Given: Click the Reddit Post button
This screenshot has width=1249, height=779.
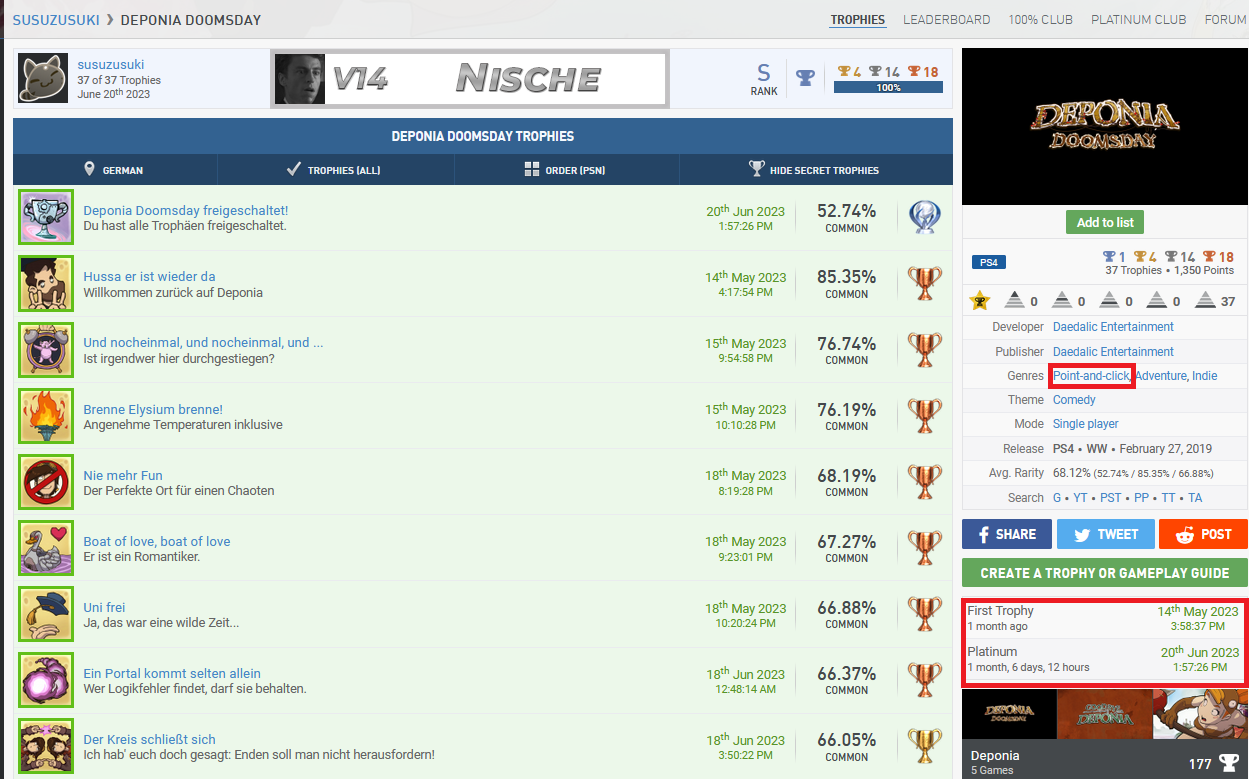Looking at the screenshot, I should pyautogui.click(x=1203, y=534).
